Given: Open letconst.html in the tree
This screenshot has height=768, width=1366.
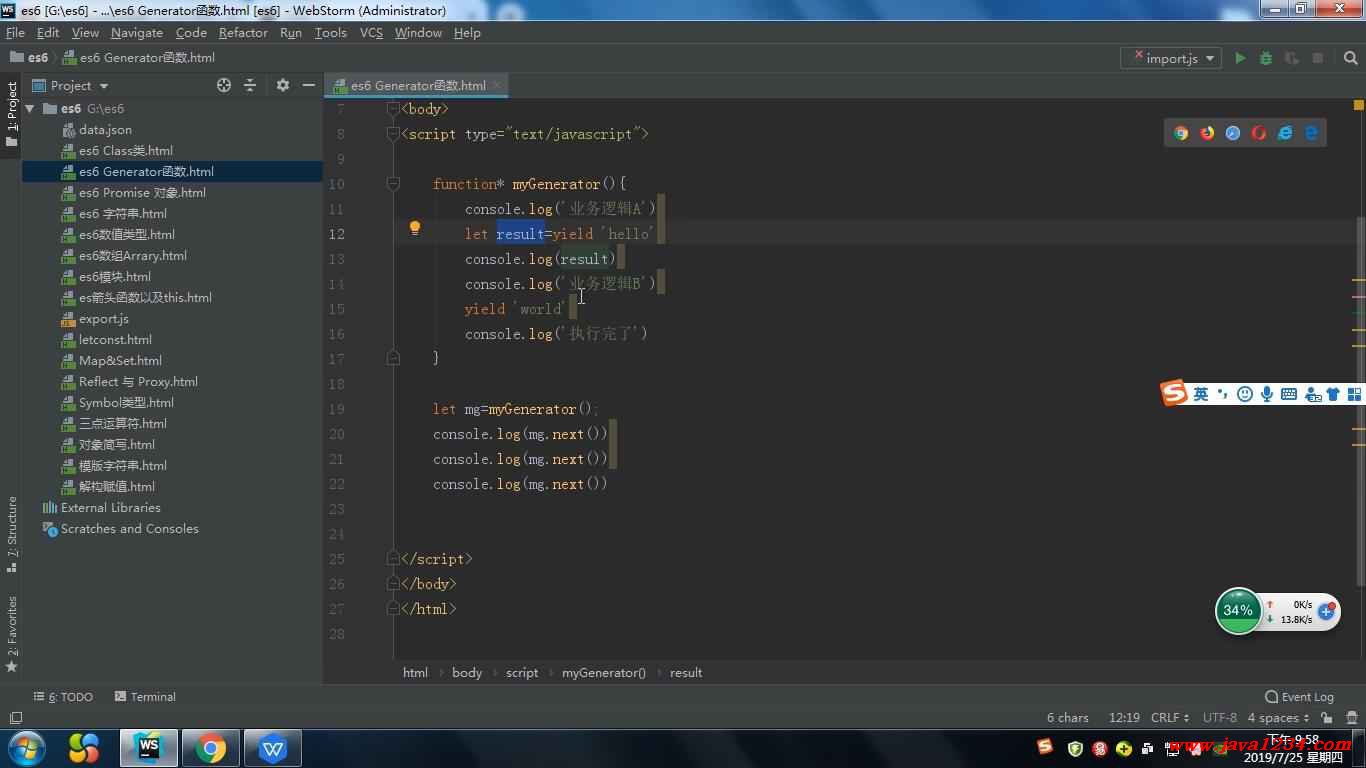Looking at the screenshot, I should [x=115, y=340].
